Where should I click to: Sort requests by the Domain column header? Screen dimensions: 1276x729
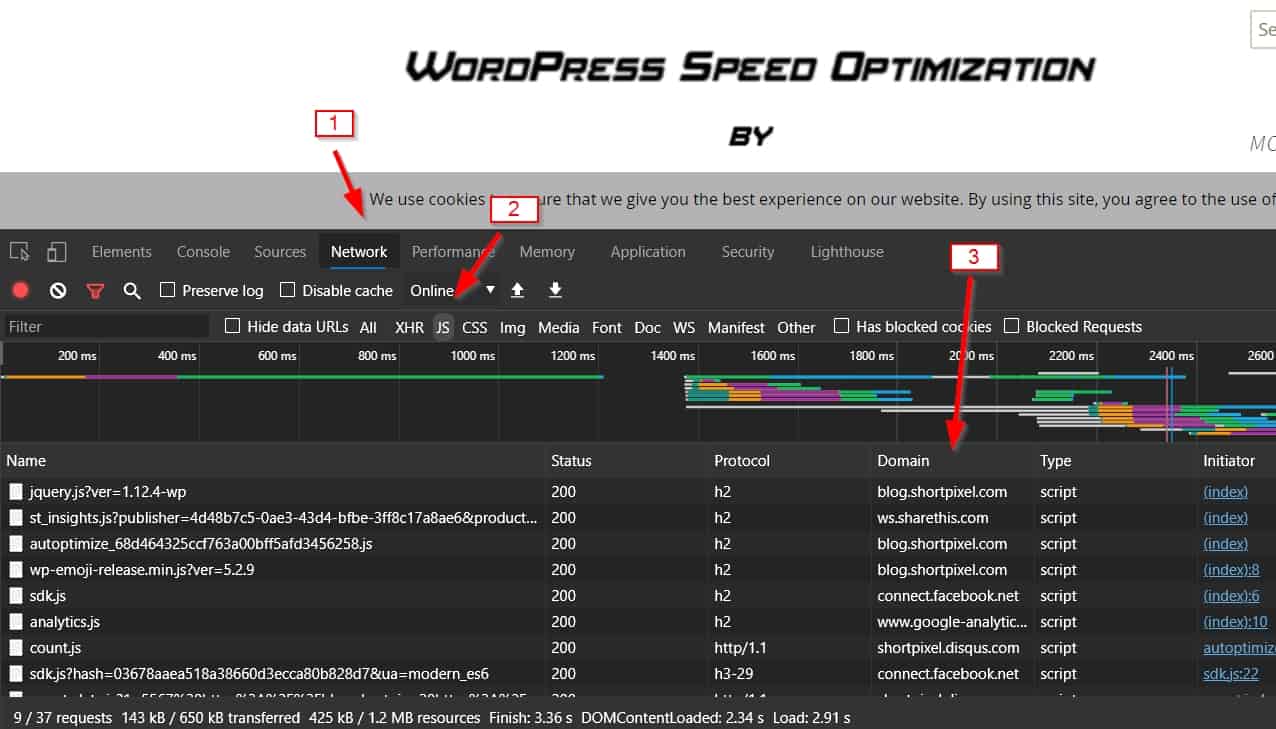[903, 461]
